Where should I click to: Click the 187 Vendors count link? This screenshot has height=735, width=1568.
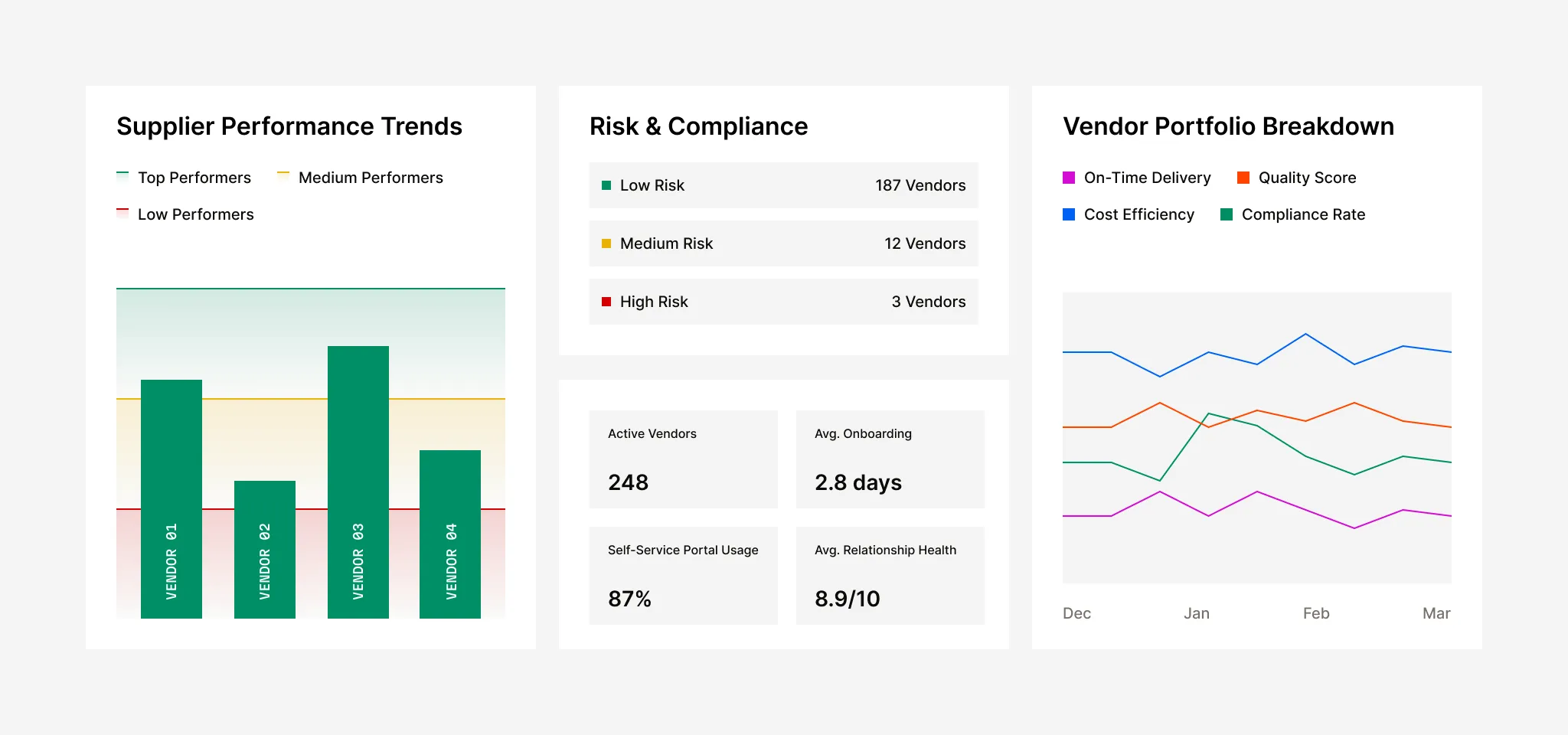[x=920, y=185]
